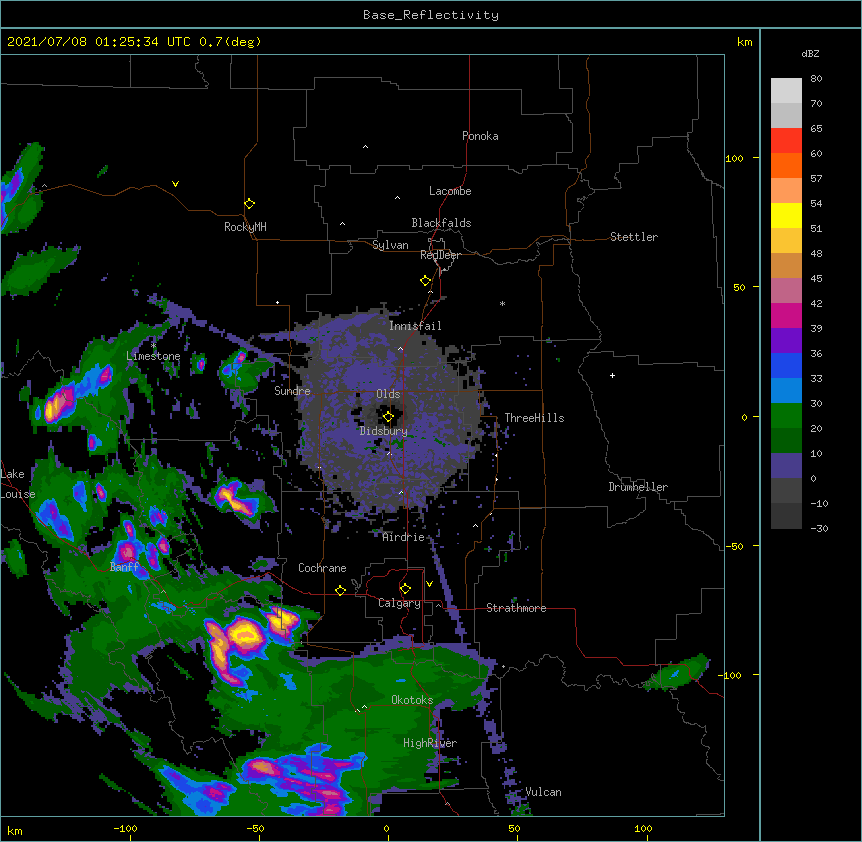The height and width of the screenshot is (842, 862).
Task: Click the km unit label at bottom left
Action: (15, 830)
